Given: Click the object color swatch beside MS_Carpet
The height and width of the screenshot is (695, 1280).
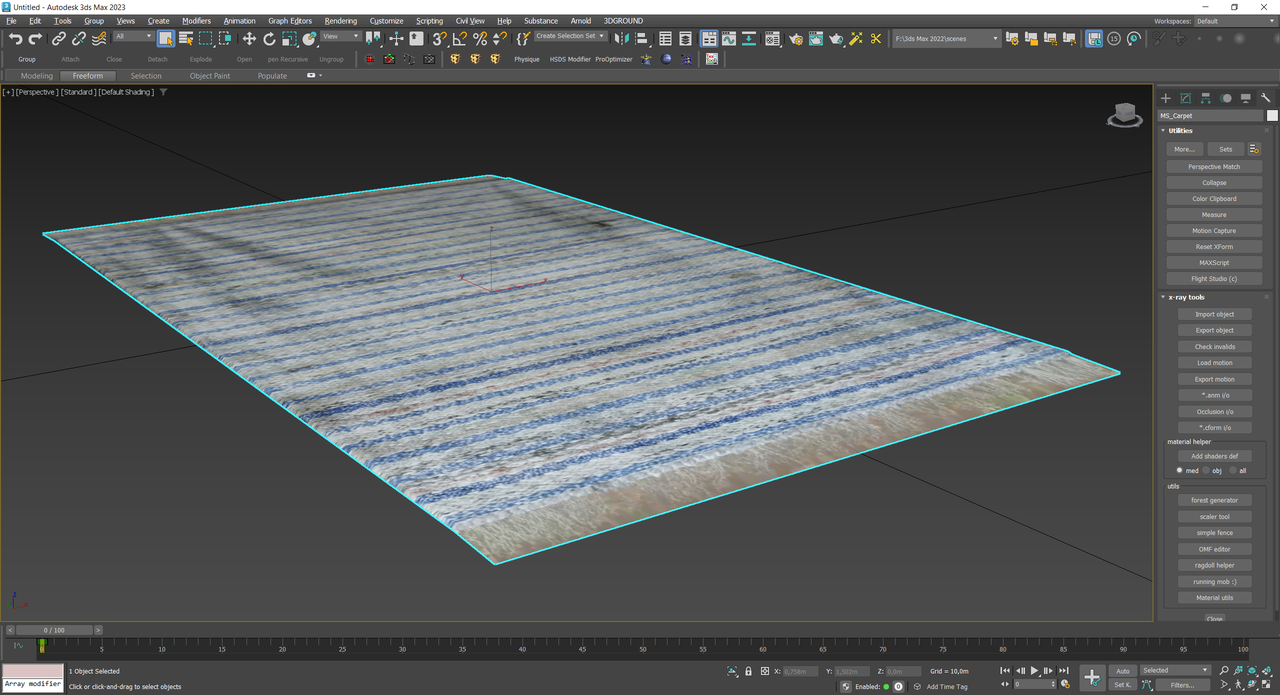Looking at the screenshot, I should tap(1272, 116).
